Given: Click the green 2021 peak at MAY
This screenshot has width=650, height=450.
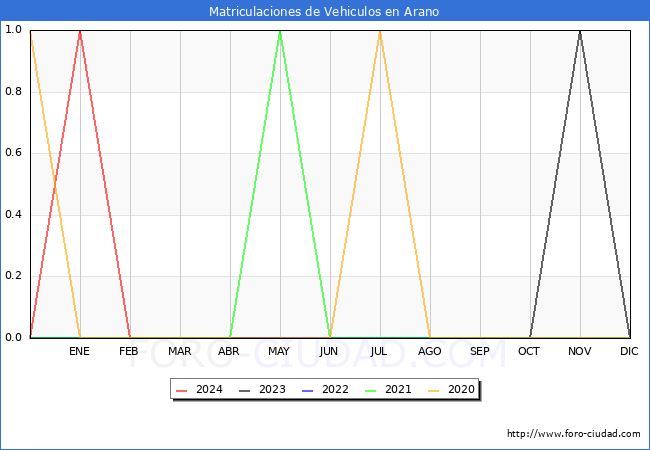Looking at the screenshot, I should pos(280,31).
